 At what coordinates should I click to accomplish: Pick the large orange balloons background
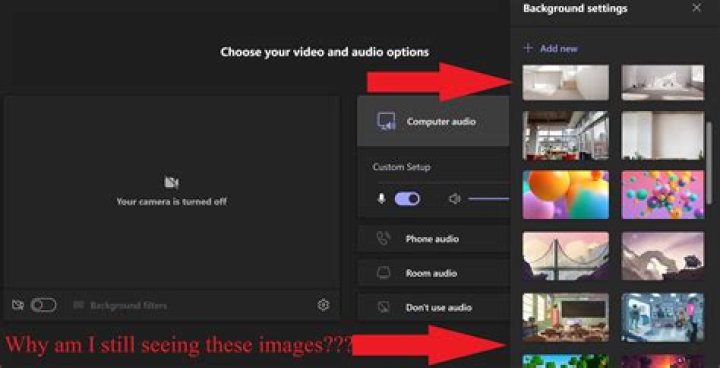click(566, 195)
